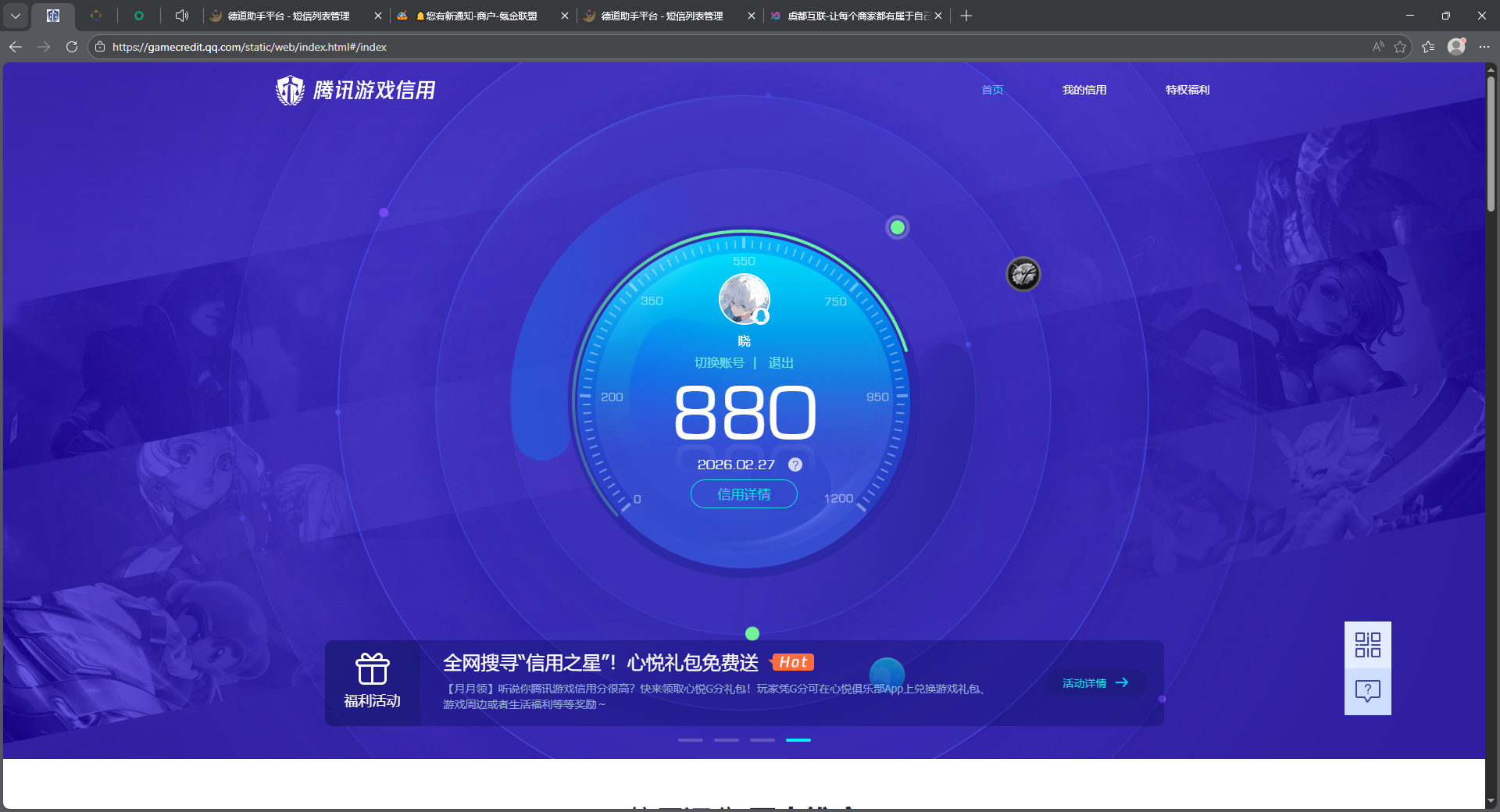Restore down the browser window
This screenshot has height=812, width=1500.
(1446, 16)
